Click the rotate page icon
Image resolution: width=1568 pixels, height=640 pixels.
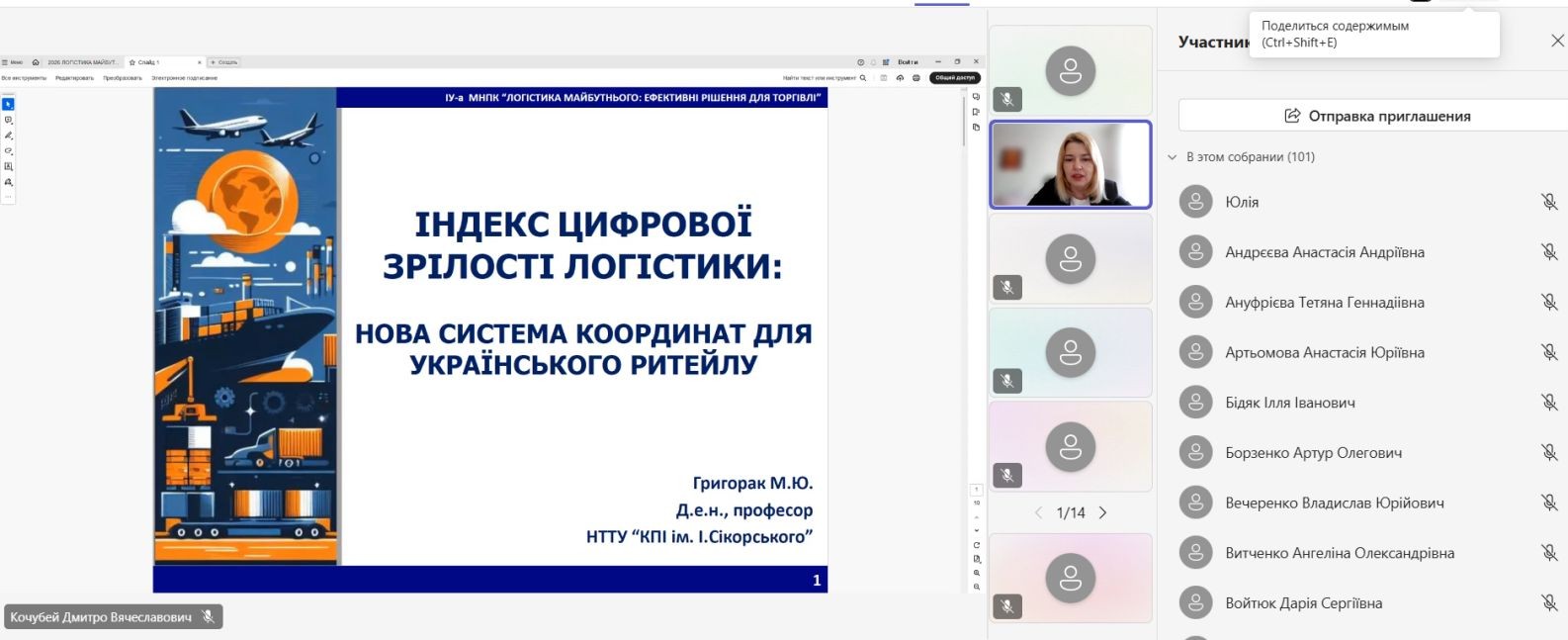[x=976, y=545]
